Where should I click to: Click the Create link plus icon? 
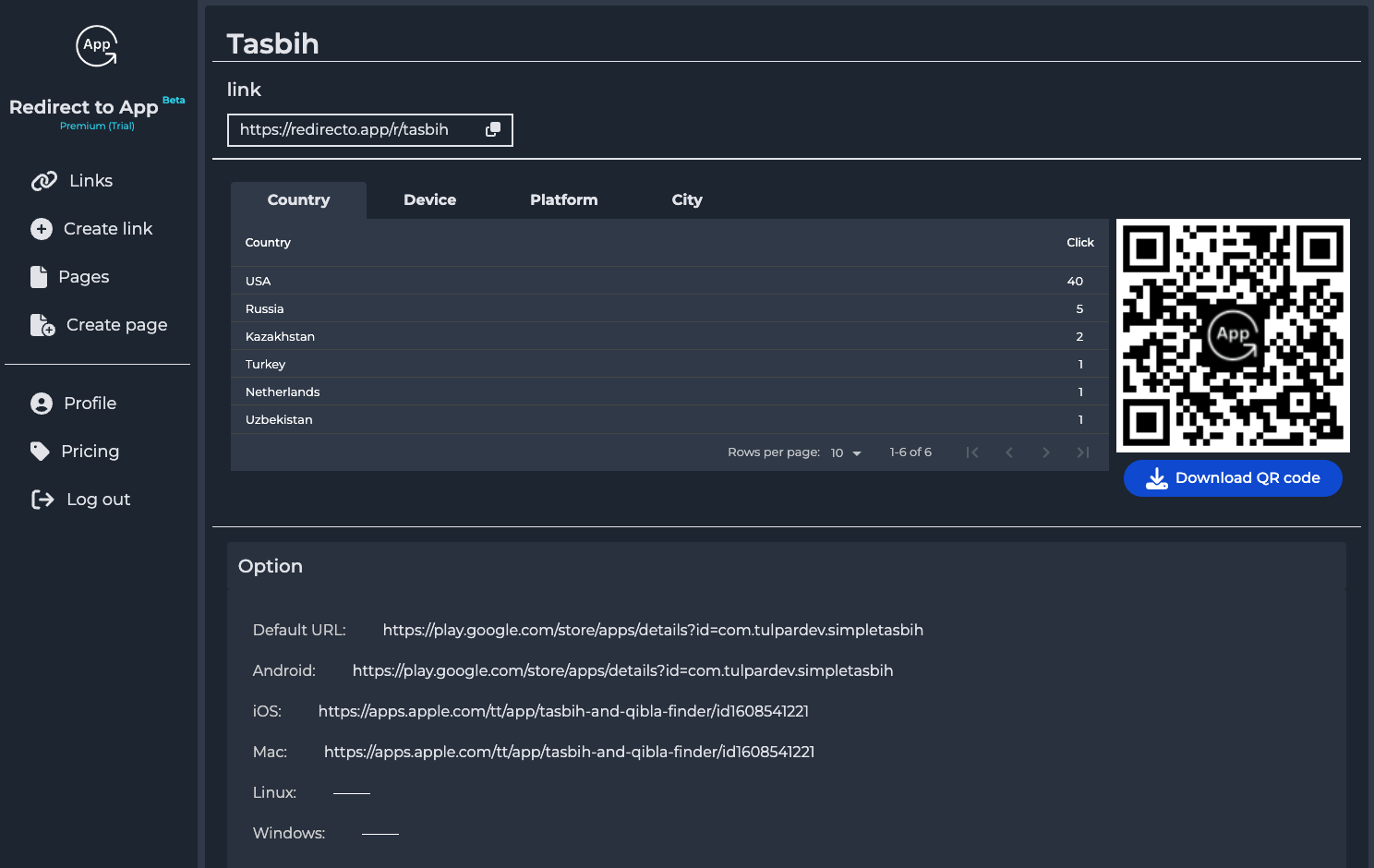click(x=42, y=229)
